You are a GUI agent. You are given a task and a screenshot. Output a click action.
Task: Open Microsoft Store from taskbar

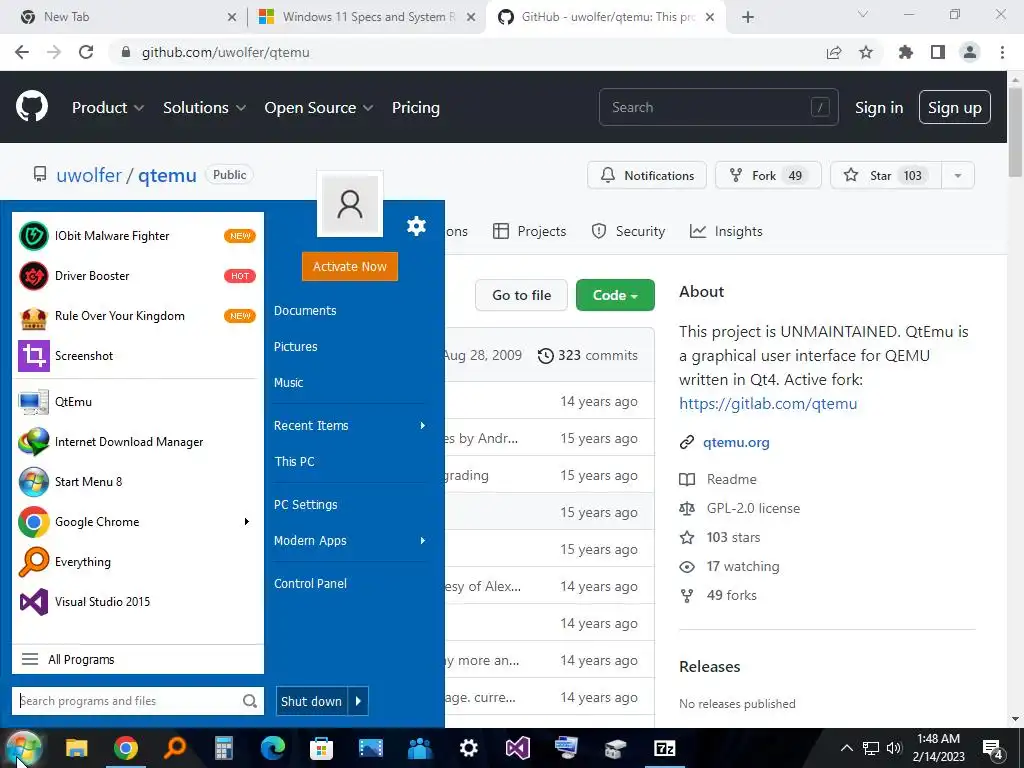point(321,748)
